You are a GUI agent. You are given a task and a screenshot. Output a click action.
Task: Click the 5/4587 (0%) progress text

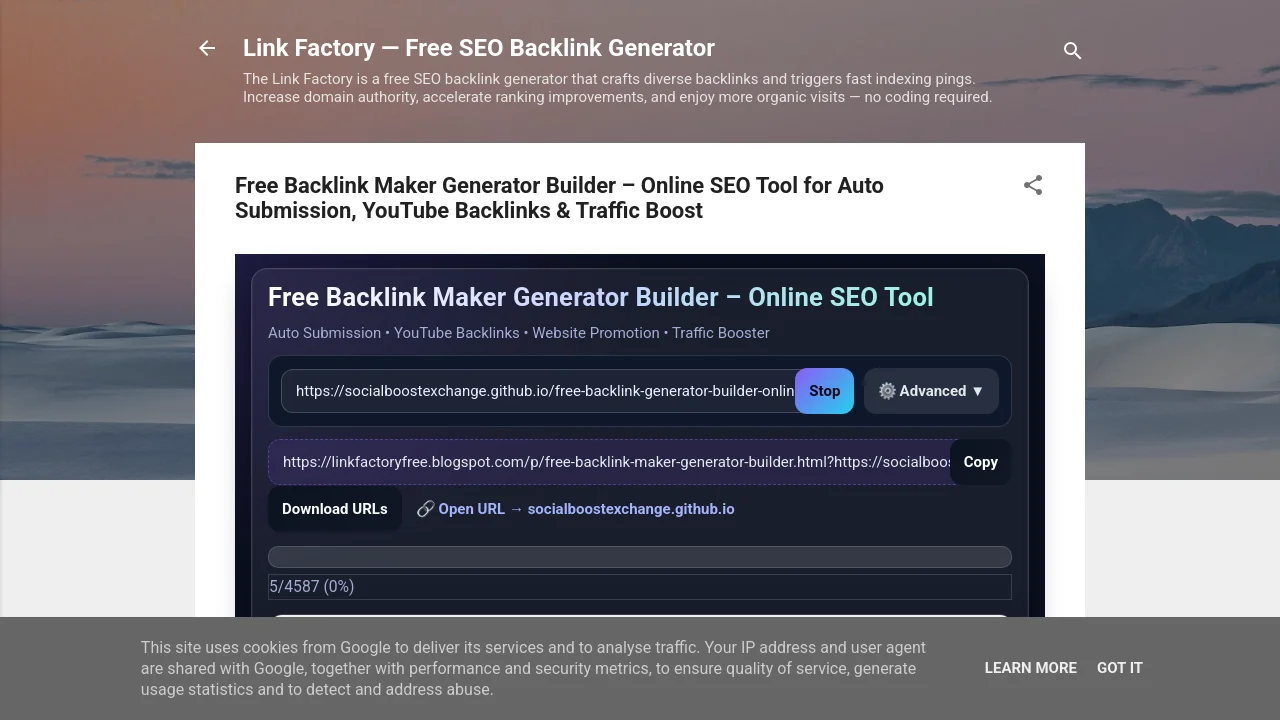click(312, 587)
